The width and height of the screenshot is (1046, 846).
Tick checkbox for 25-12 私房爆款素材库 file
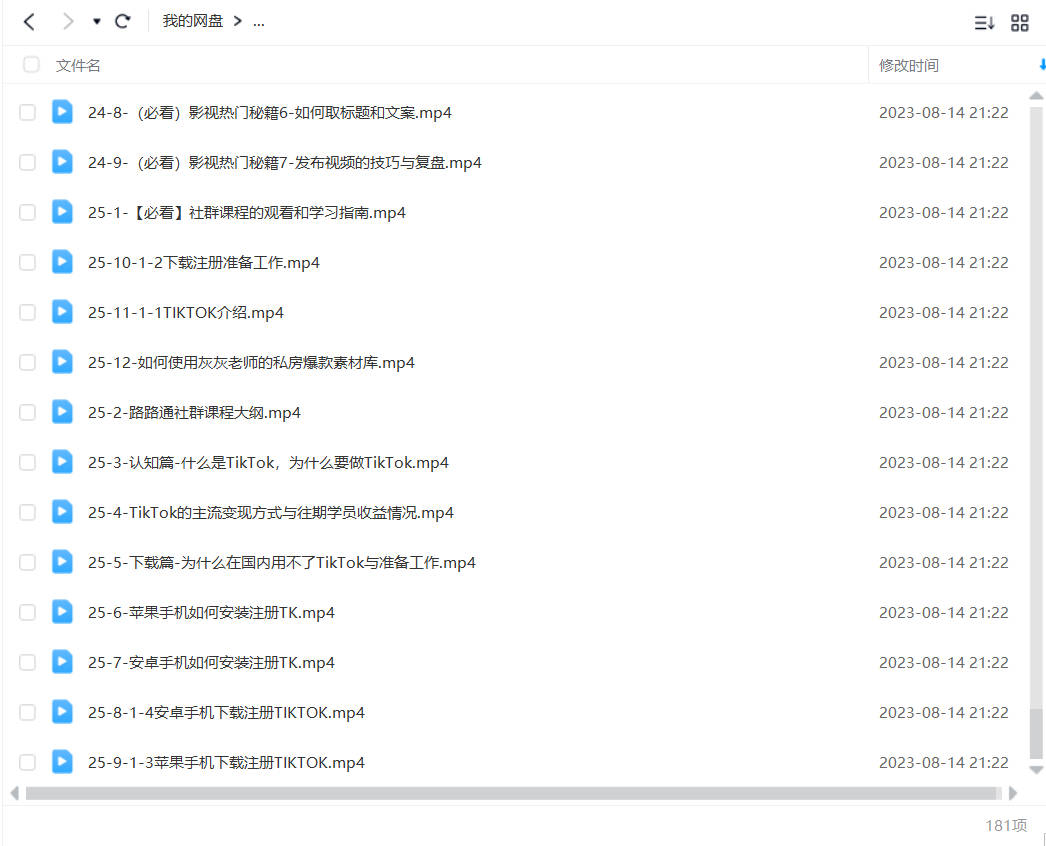pos(27,362)
